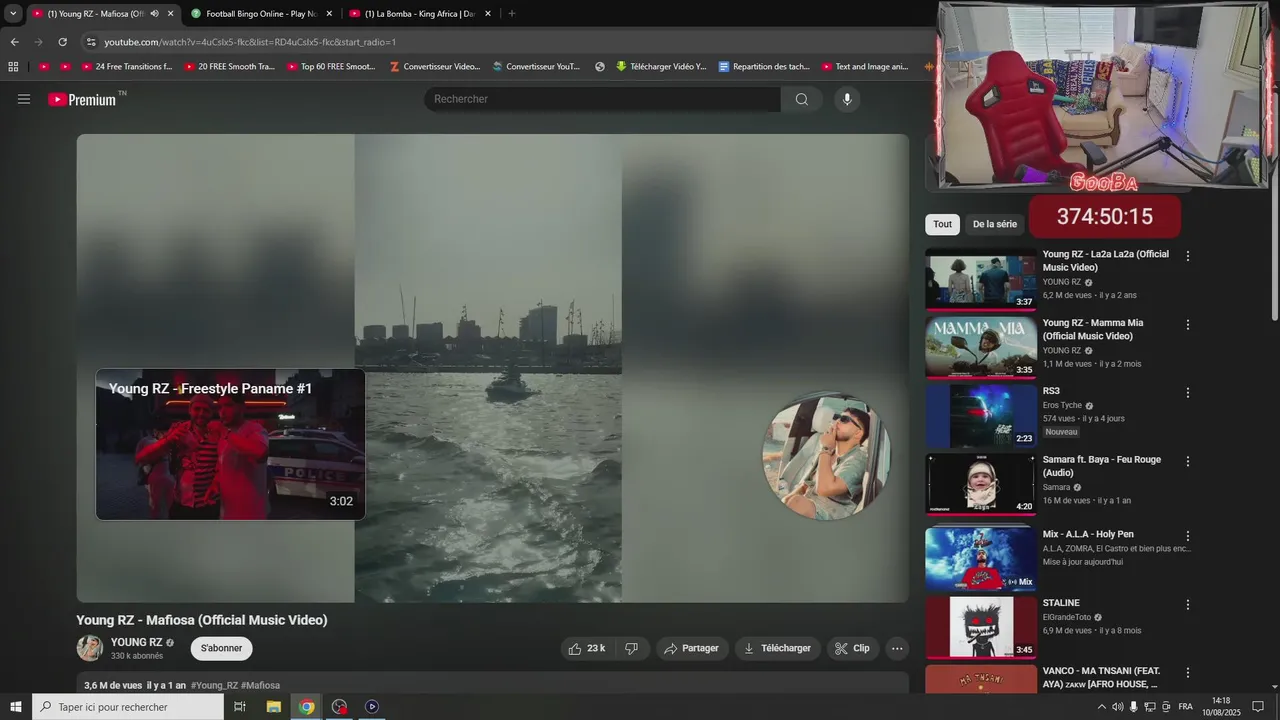
Task: Open Repartition des tach bookmark
Action: click(764, 67)
